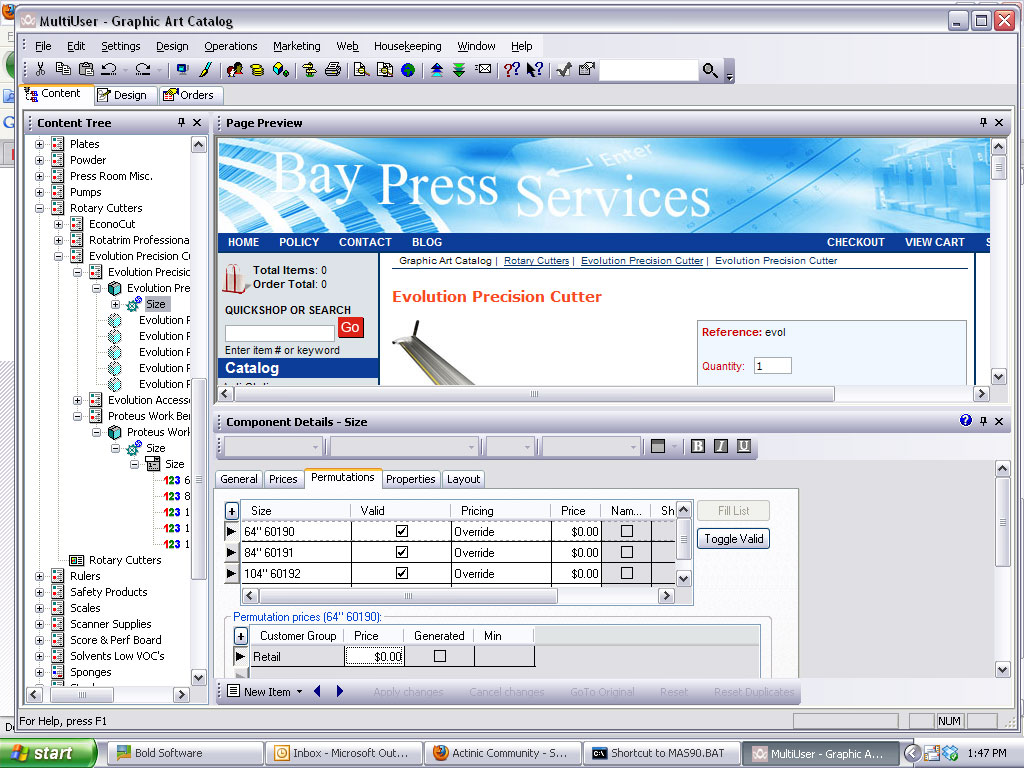This screenshot has width=1024, height=768.
Task: Click the blue help icon in Component Details
Action: (965, 421)
